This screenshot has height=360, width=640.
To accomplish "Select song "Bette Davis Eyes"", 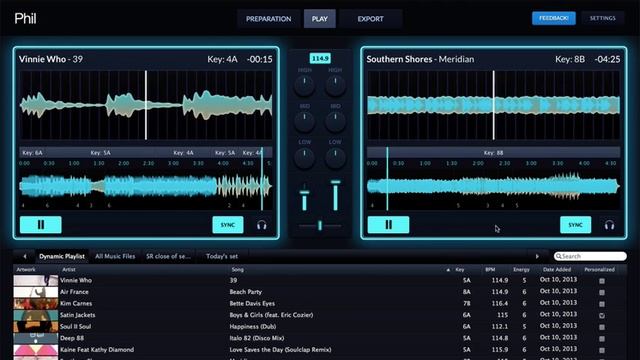I will [x=252, y=304].
